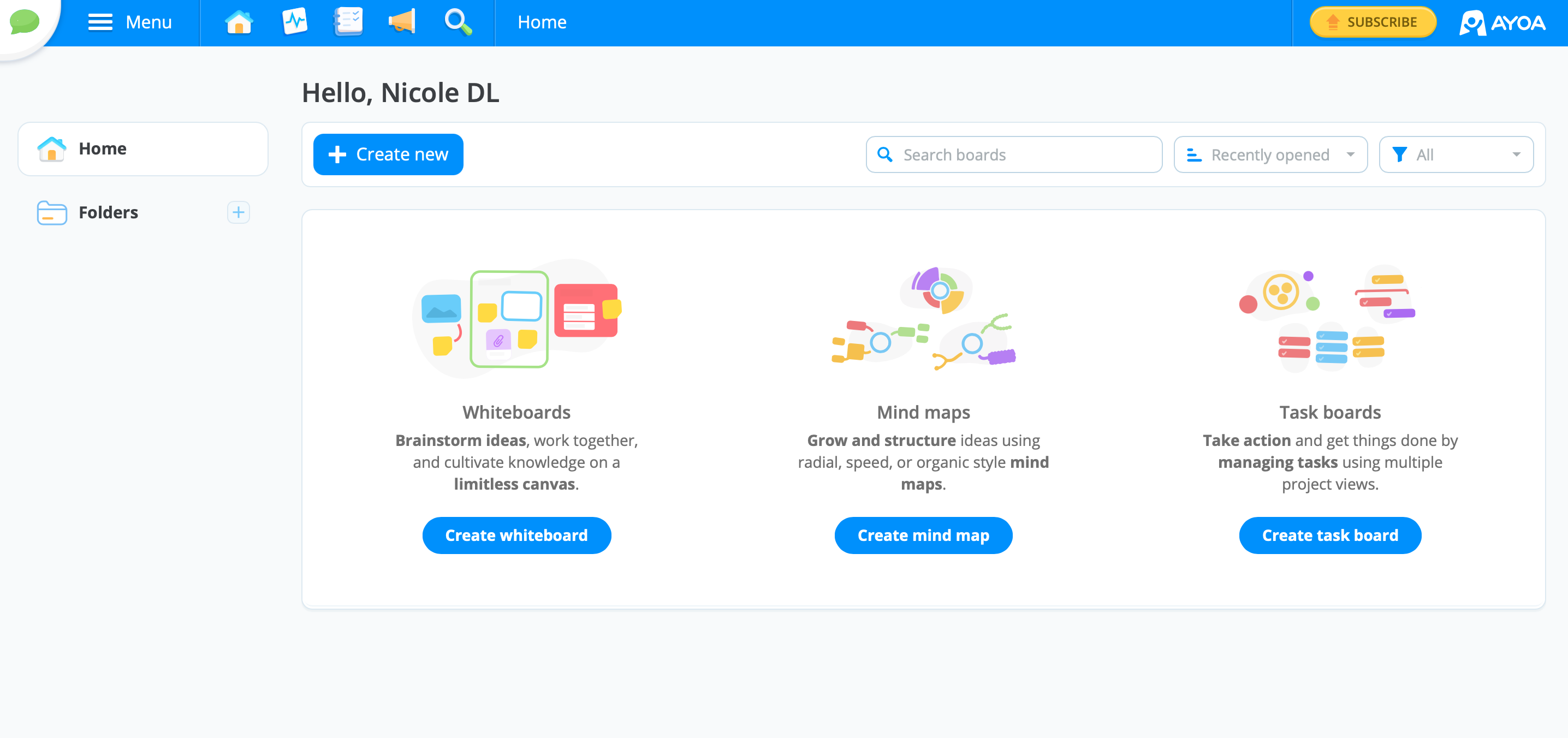Click the Activity Feed icon in the toolbar
Viewport: 1568px width, 738px height.
pyautogui.click(x=294, y=22)
